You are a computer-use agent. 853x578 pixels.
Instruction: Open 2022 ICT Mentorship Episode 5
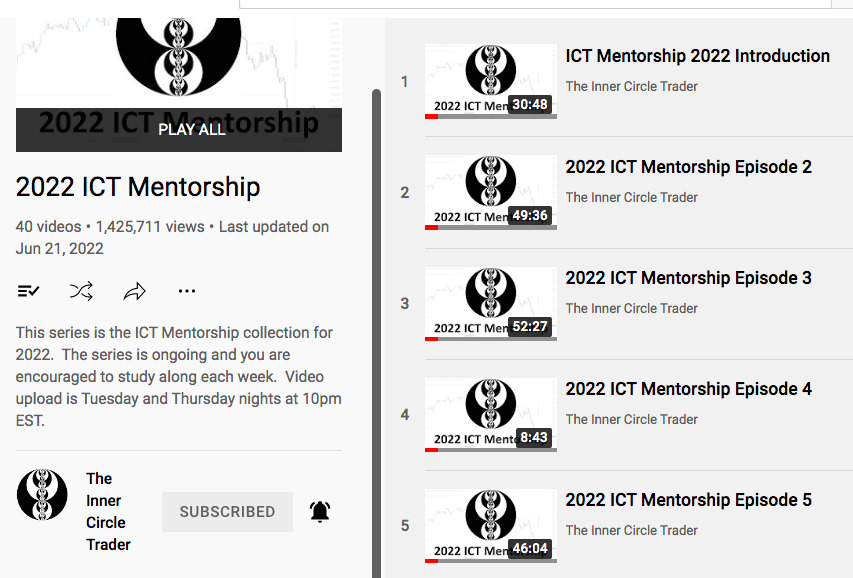pos(688,499)
